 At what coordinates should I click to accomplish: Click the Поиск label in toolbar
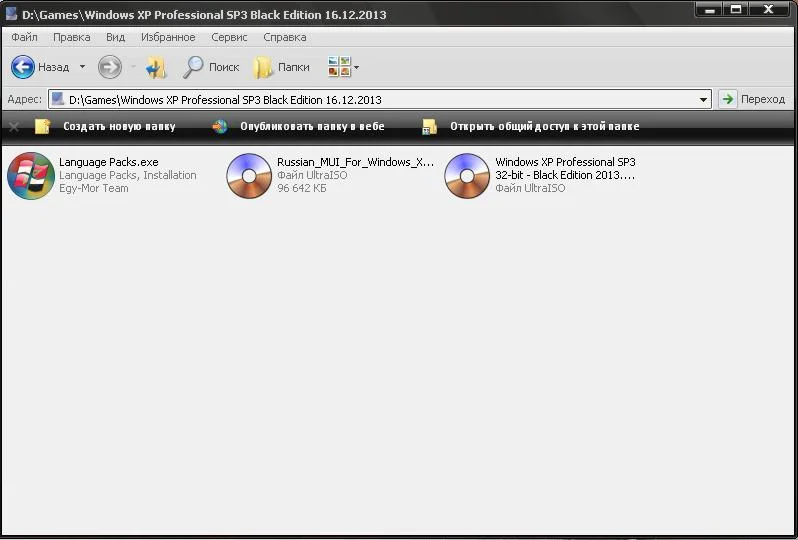tap(224, 67)
